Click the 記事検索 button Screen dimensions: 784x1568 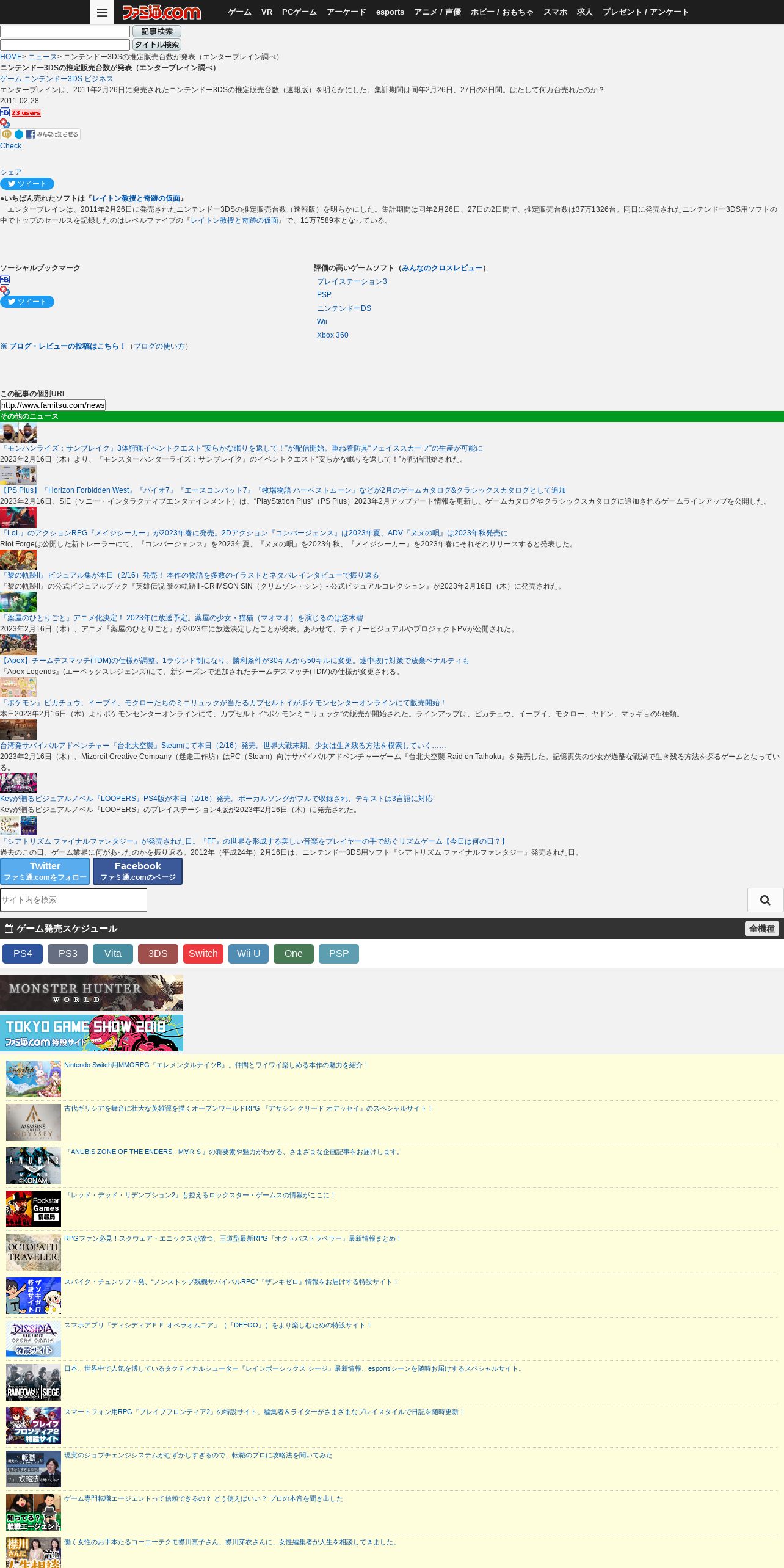pyautogui.click(x=157, y=32)
